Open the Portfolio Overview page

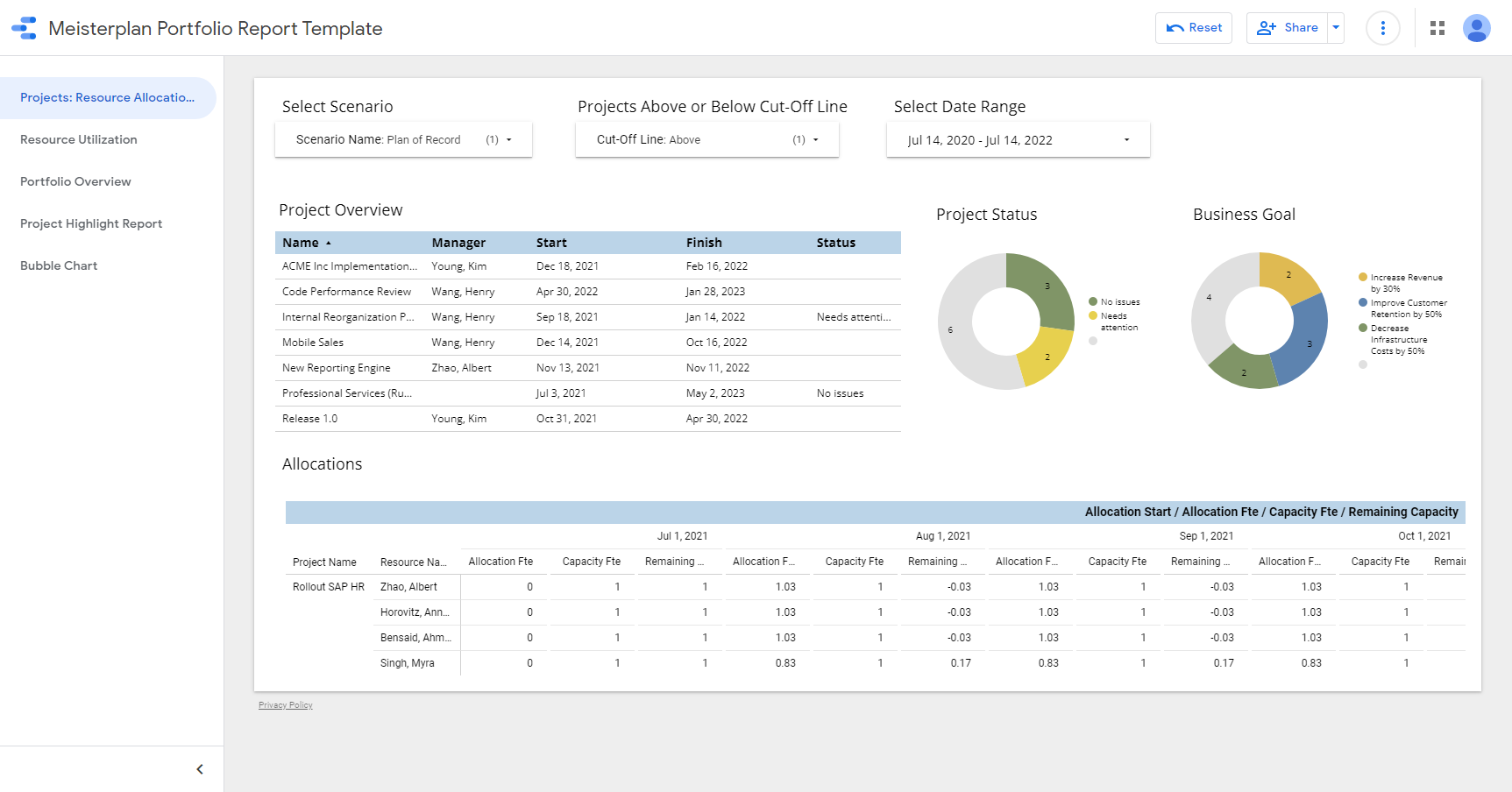[x=75, y=181]
